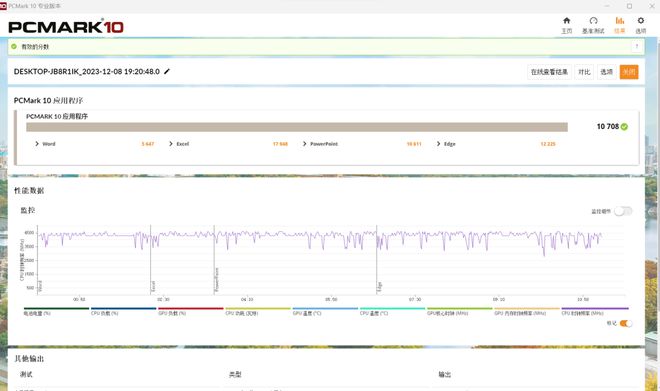This screenshot has height=391, width=660.
Task: Expand the Excel score details
Action: pyautogui.click(x=171, y=144)
